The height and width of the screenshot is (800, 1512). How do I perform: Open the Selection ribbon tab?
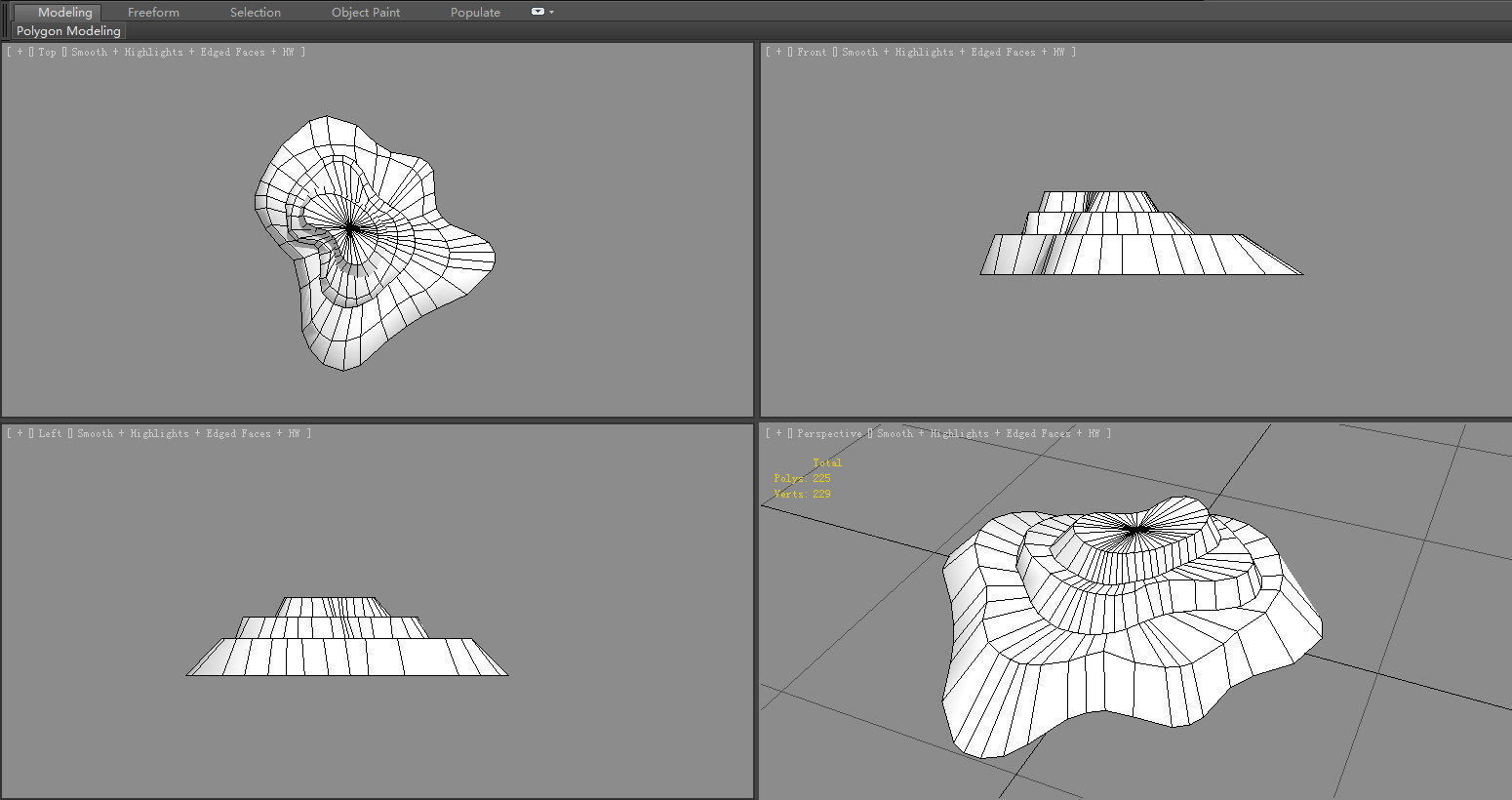pos(256,12)
